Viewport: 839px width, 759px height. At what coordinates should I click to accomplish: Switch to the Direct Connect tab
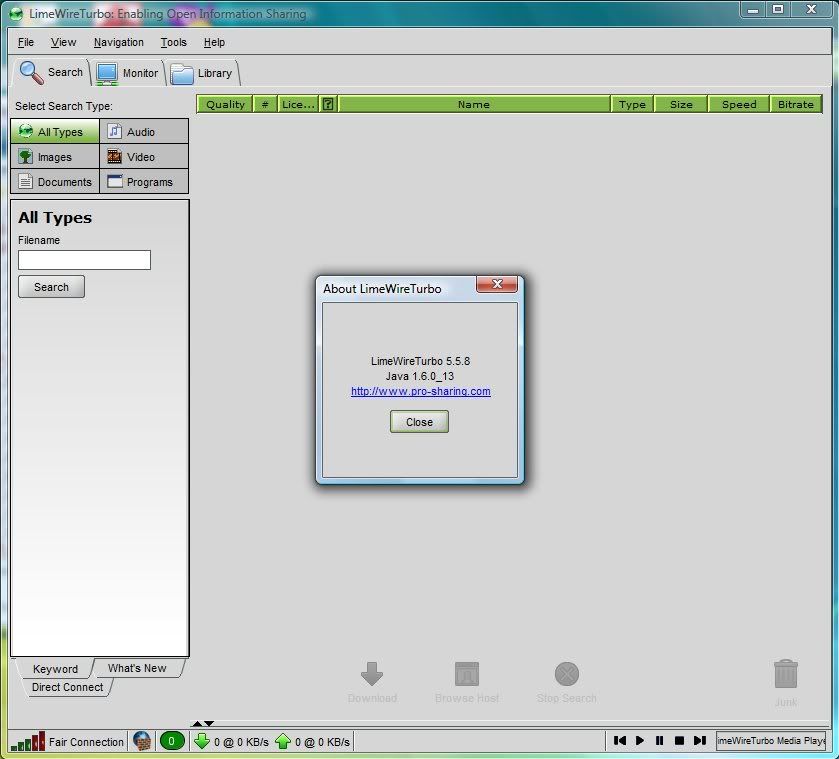pyautogui.click(x=67, y=687)
